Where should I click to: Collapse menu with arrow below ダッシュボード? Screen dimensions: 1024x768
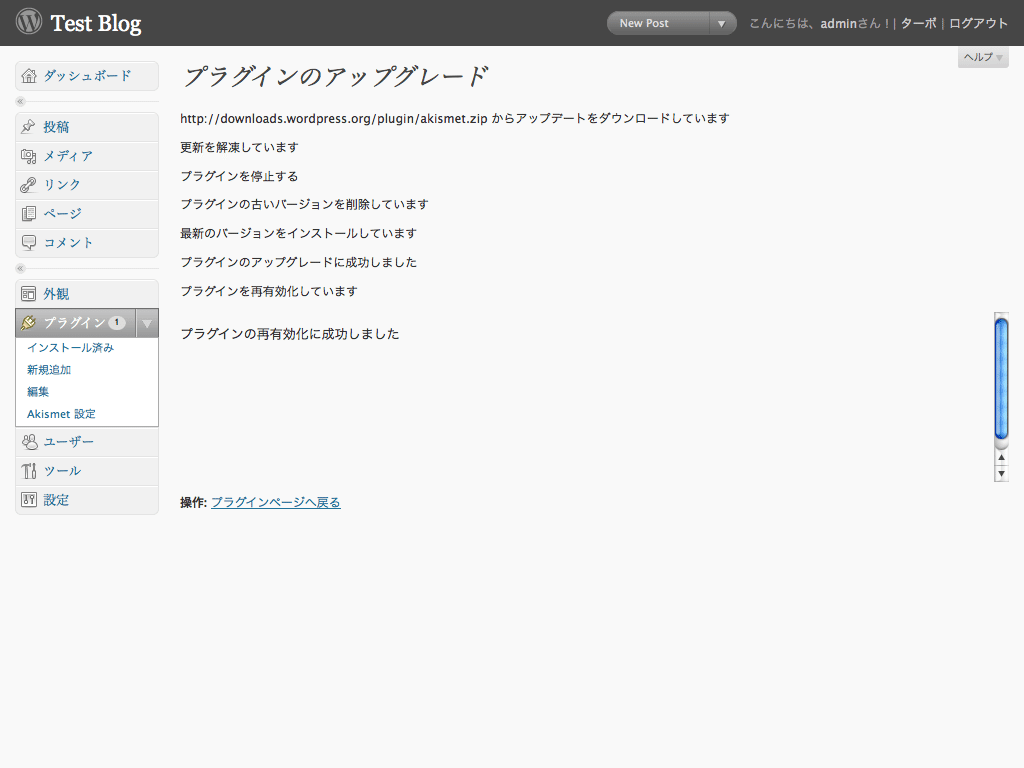pyautogui.click(x=20, y=101)
